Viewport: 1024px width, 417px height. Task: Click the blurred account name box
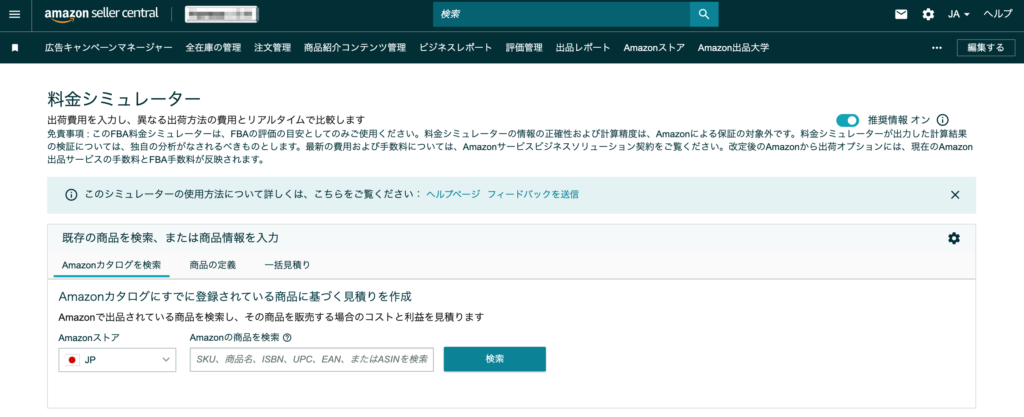221,14
